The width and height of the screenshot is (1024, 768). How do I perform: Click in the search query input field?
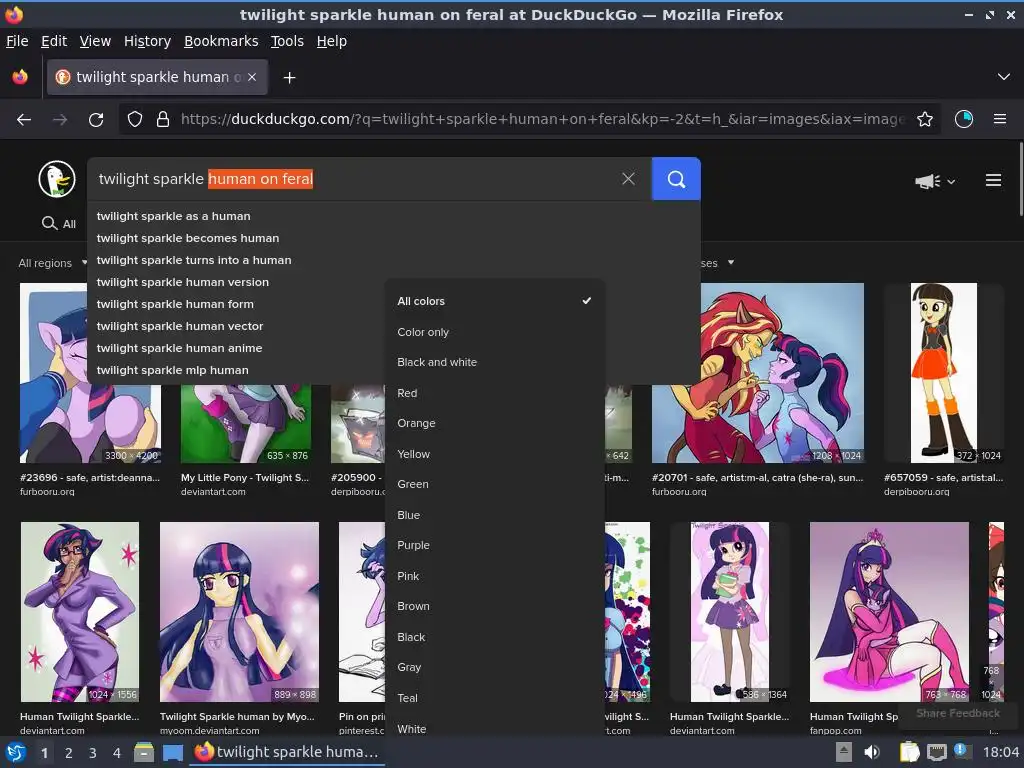point(353,179)
